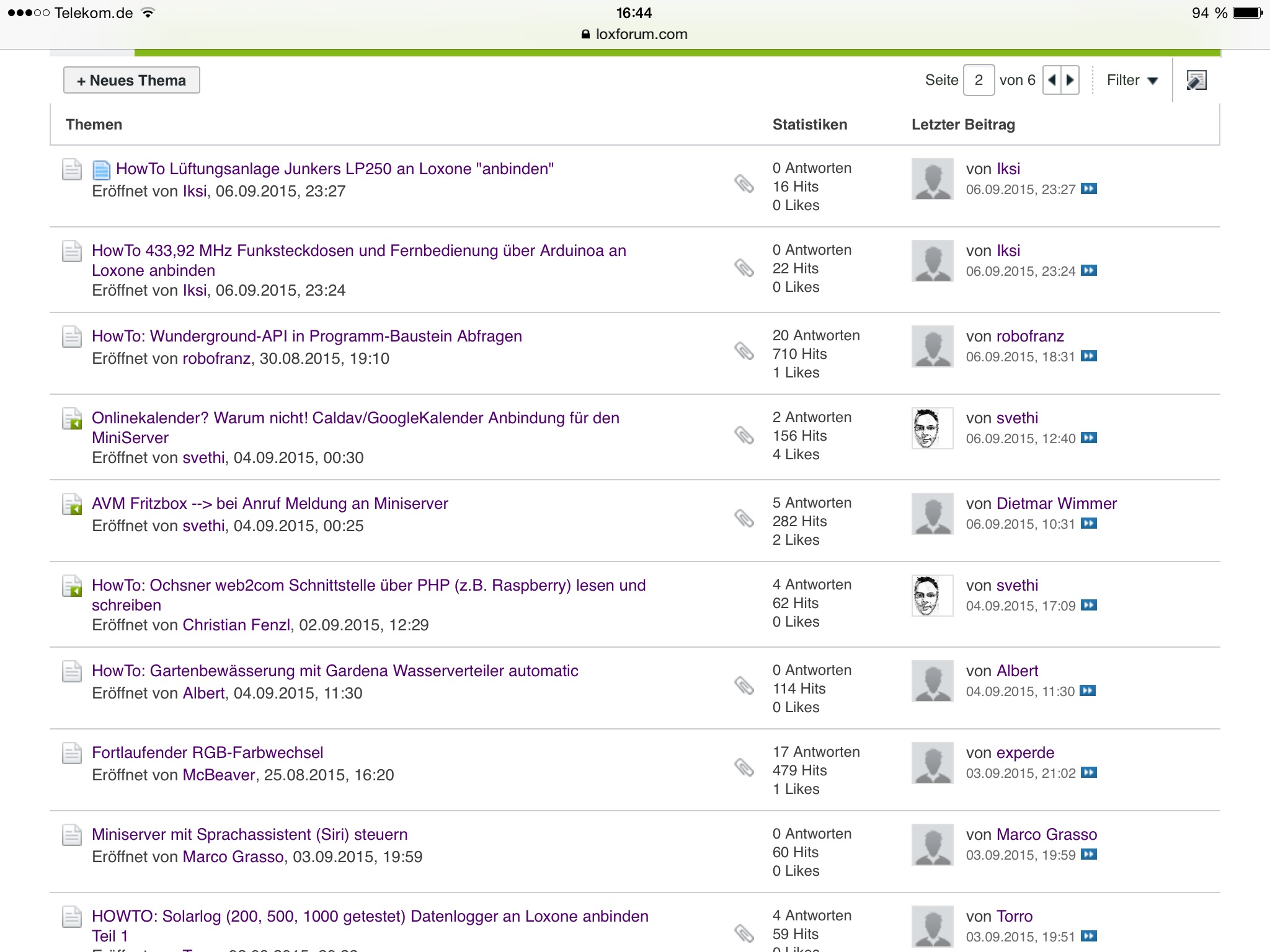The image size is (1270, 952).
Task: Click the page number field showing 2
Action: [979, 80]
